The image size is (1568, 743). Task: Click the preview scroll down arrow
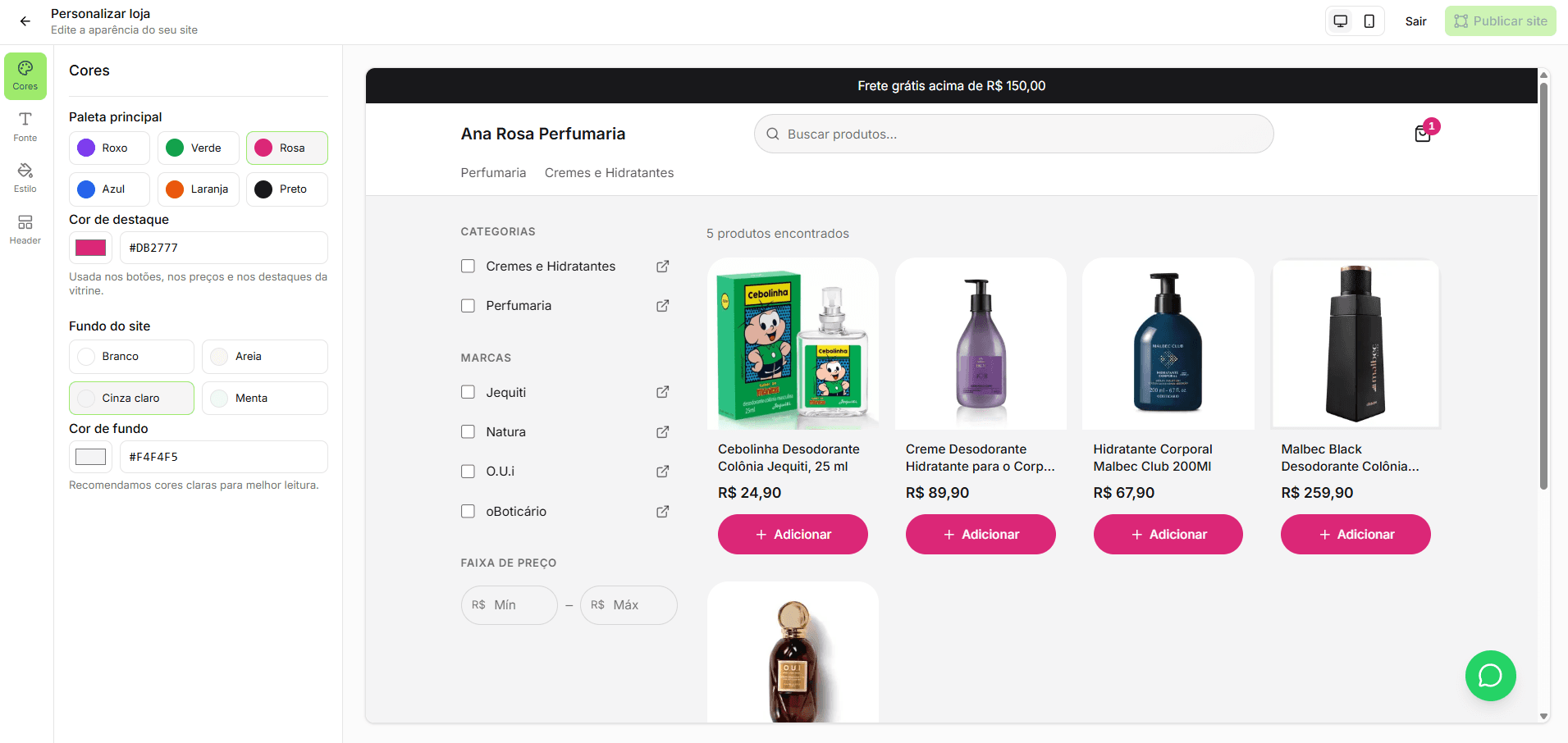1543,716
